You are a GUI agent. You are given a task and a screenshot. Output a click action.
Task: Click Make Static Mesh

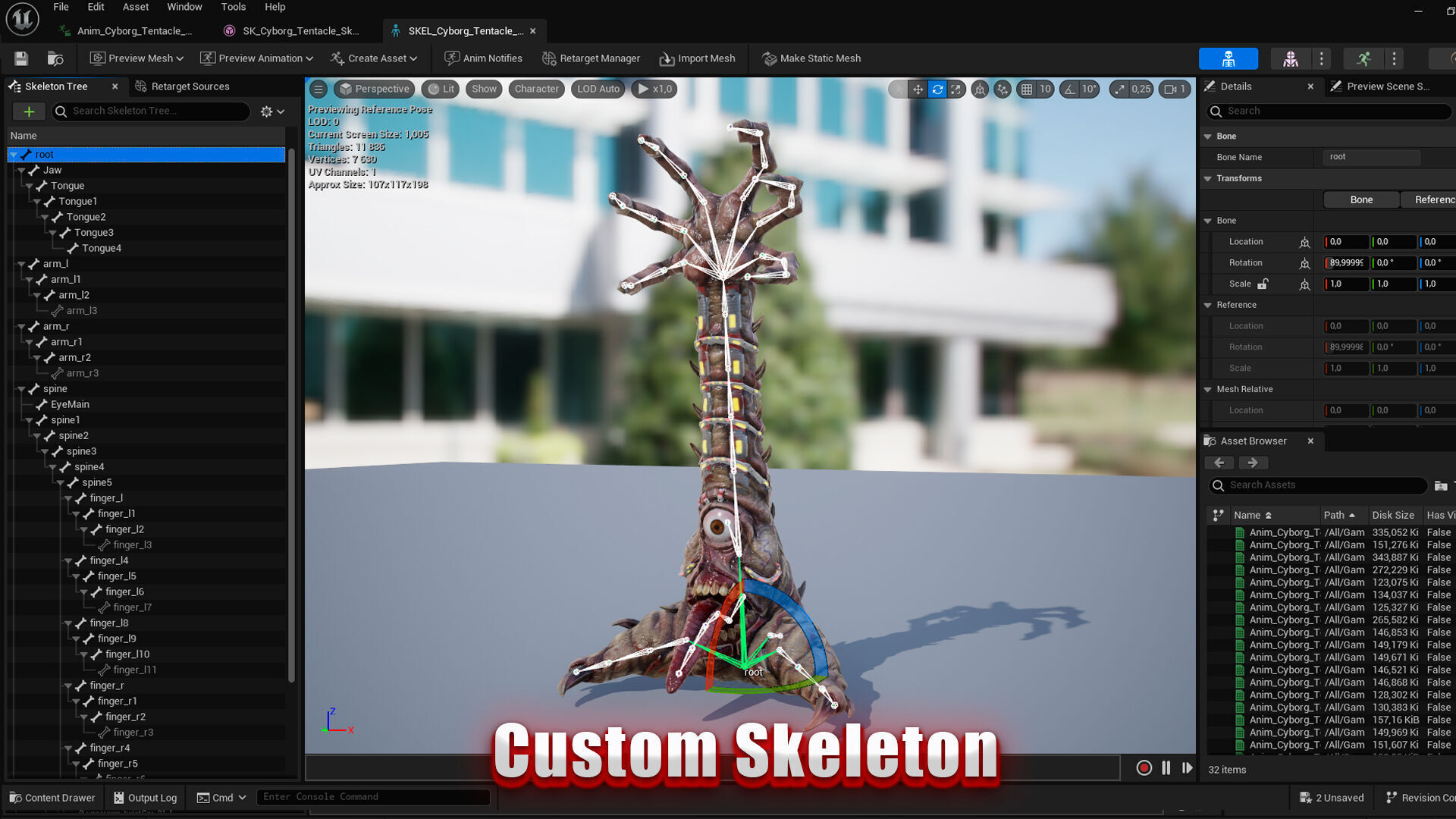(811, 58)
